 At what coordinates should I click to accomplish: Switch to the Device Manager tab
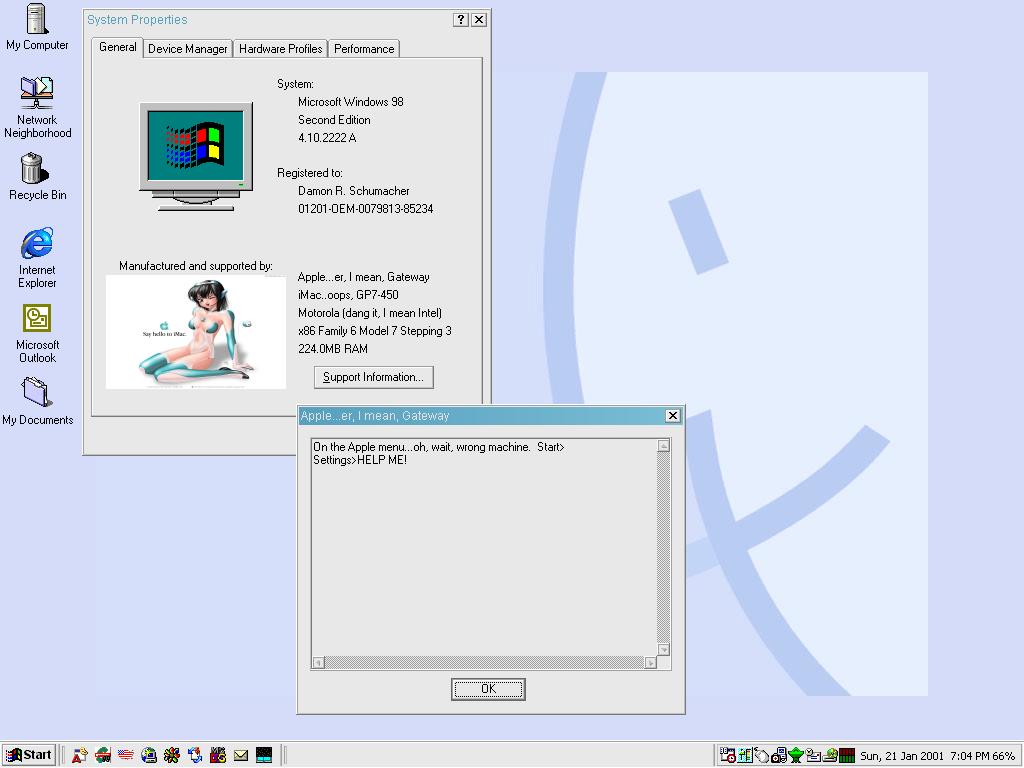click(187, 48)
